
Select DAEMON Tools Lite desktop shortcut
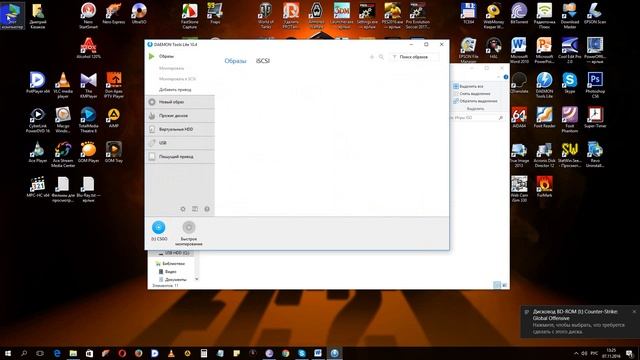[x=544, y=85]
